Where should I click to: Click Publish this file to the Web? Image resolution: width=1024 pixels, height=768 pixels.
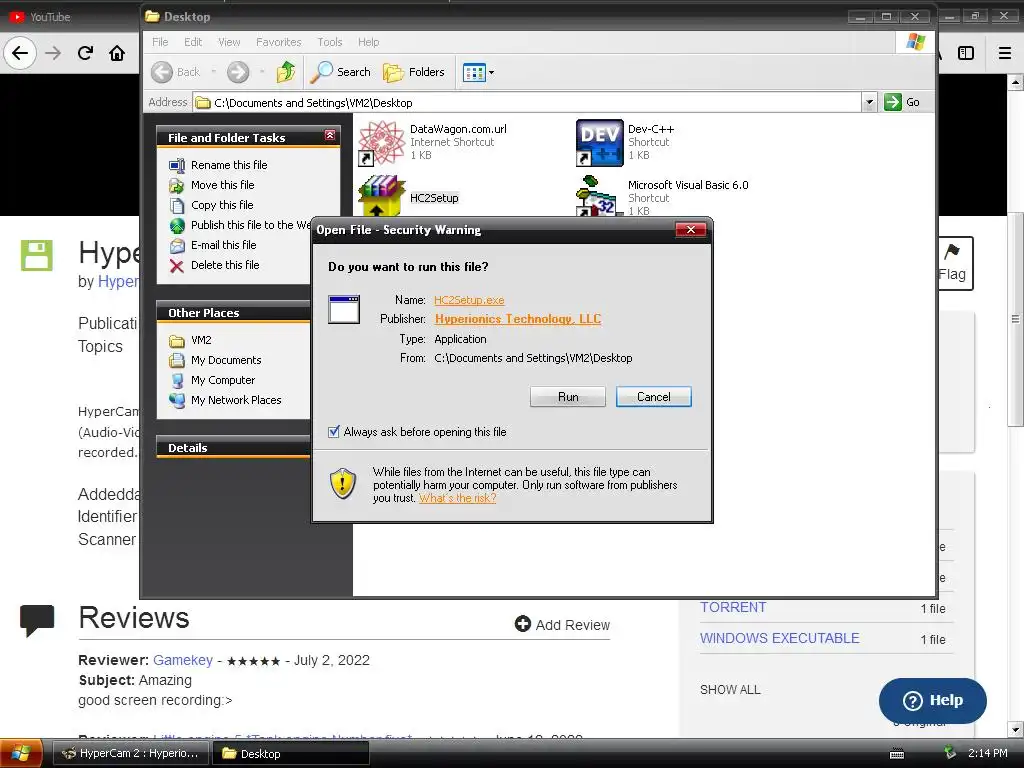pos(250,225)
